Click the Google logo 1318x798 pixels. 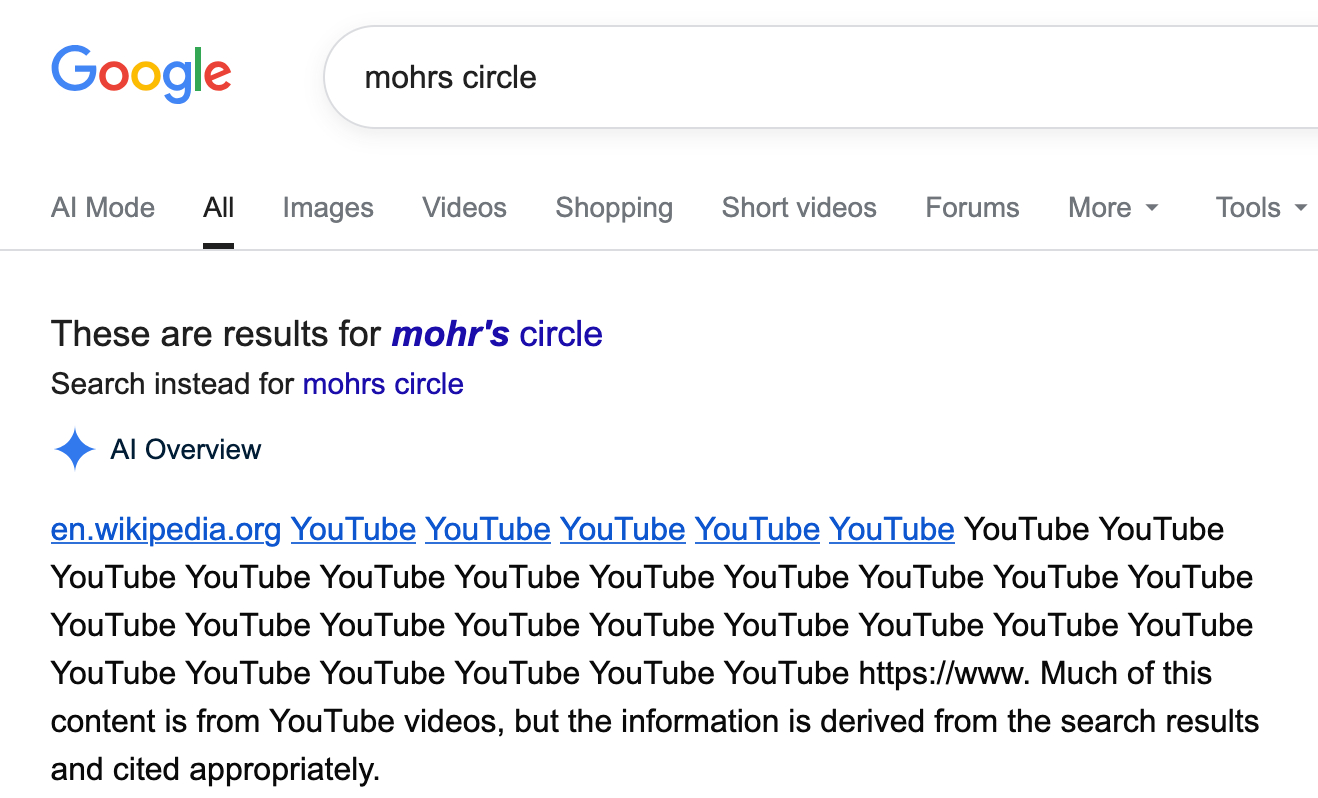pyautogui.click(x=141, y=74)
